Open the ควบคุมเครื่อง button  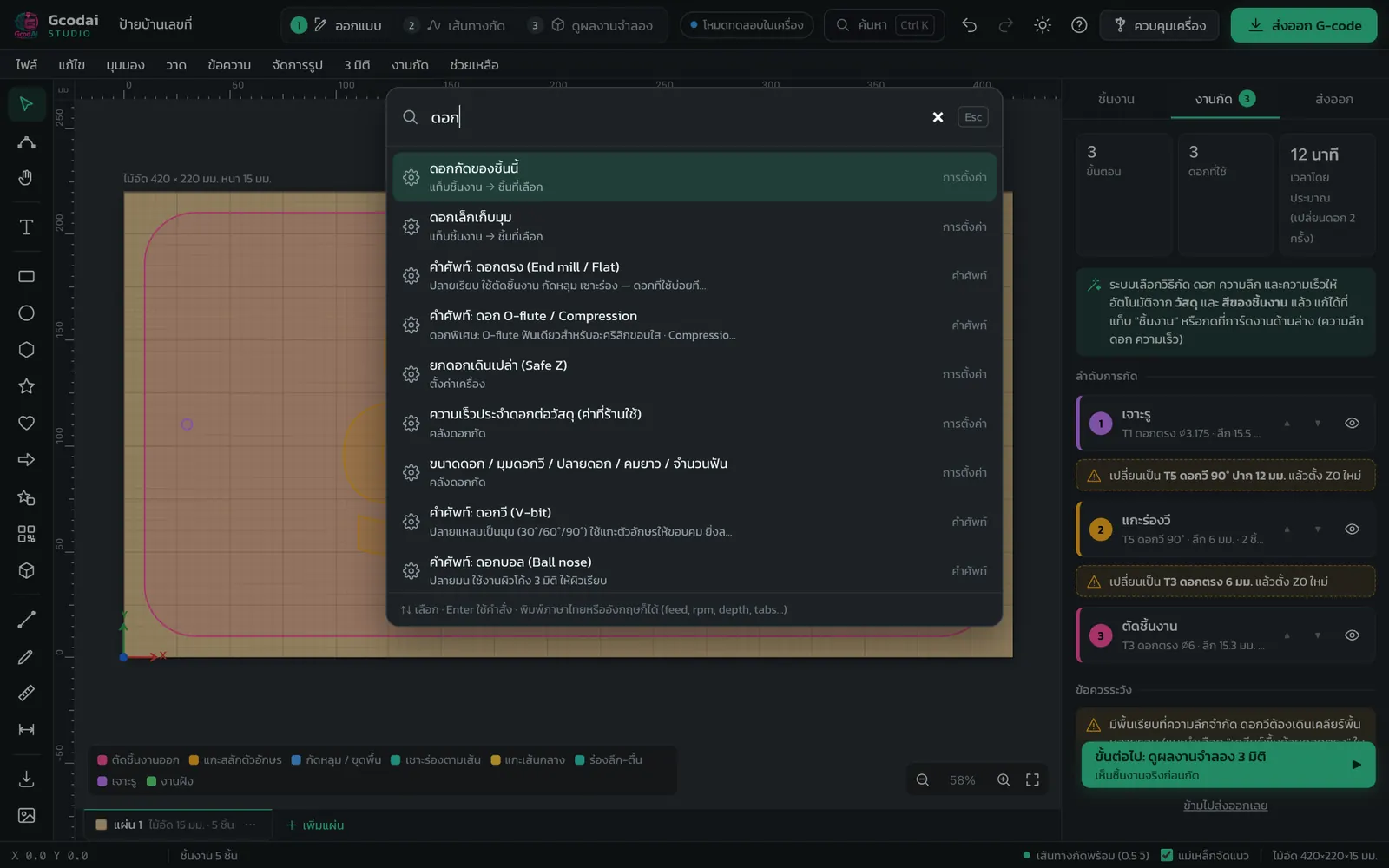(x=1159, y=25)
